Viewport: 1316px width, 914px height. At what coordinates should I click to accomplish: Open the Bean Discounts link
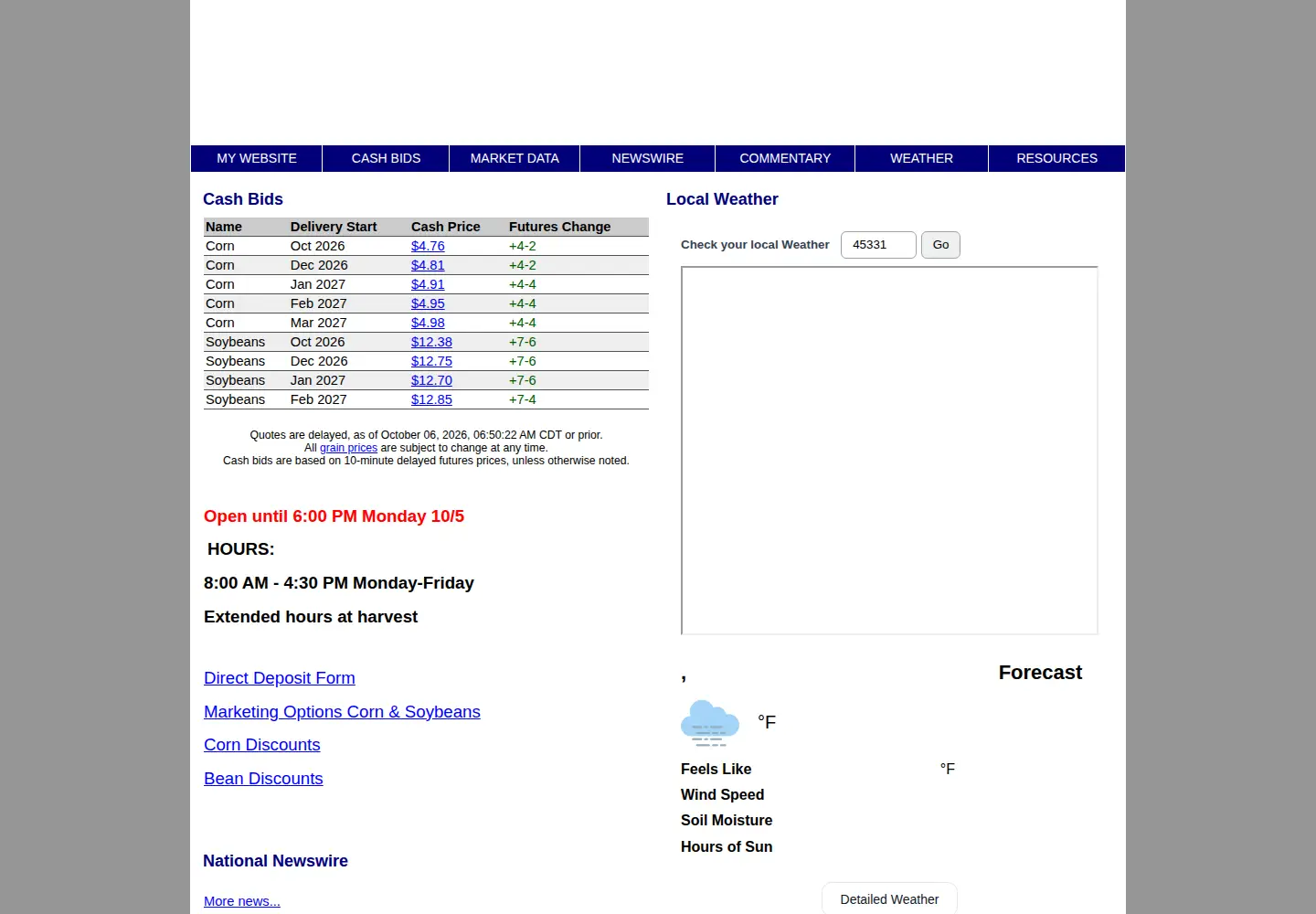[x=263, y=779]
